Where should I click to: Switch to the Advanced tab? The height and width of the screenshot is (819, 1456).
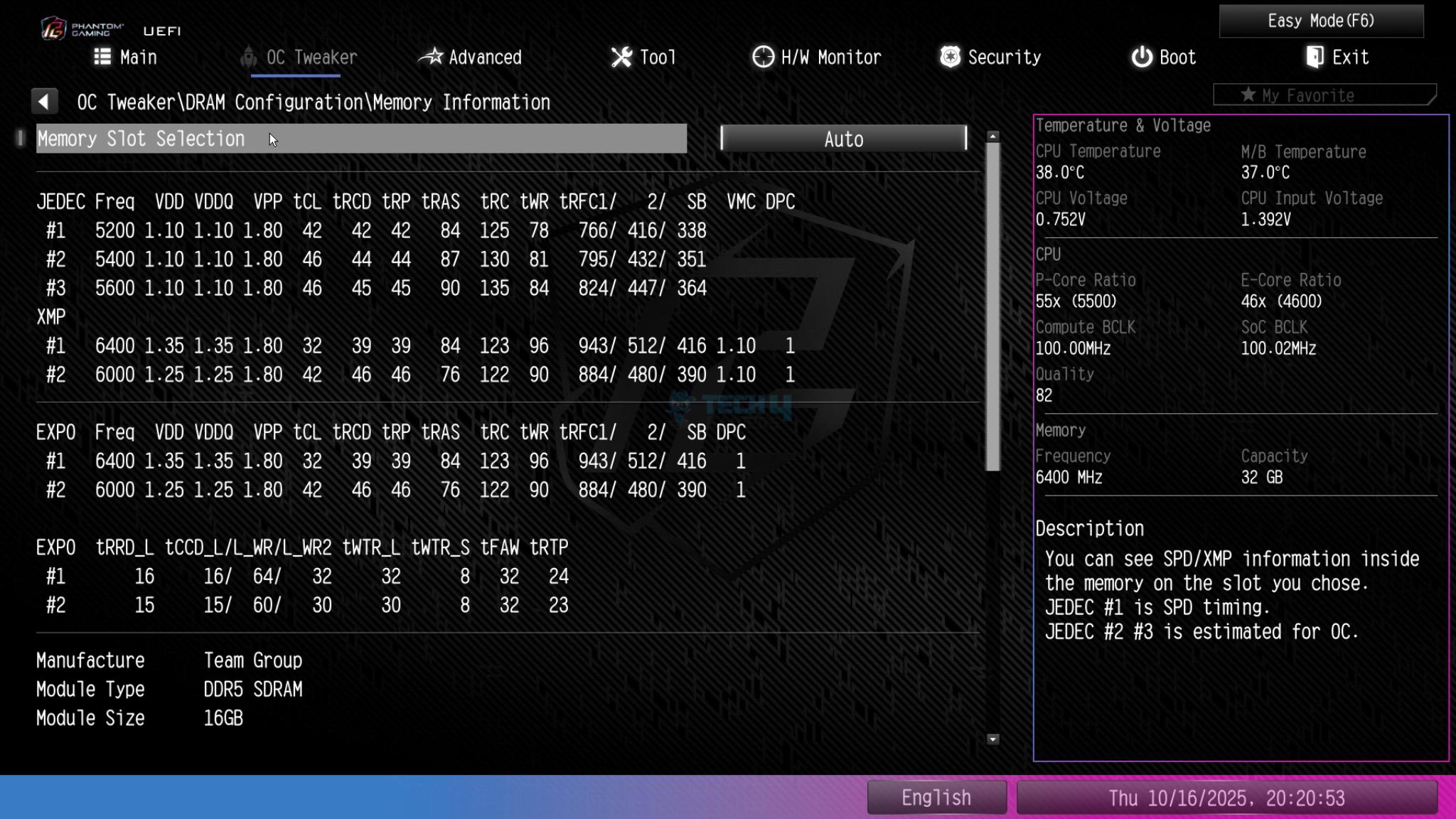[x=485, y=57]
